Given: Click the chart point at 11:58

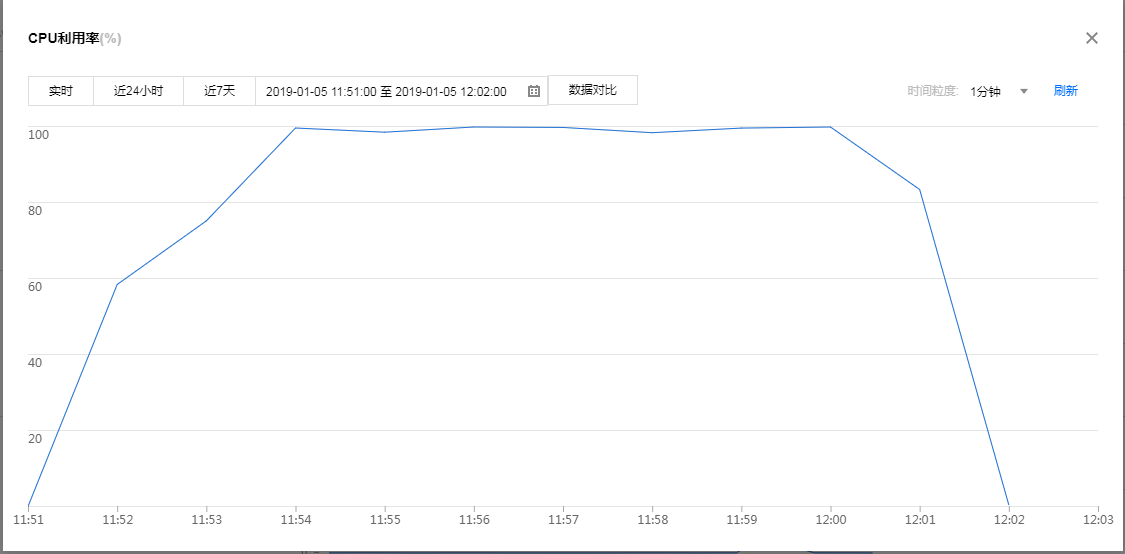Looking at the screenshot, I should (x=652, y=132).
